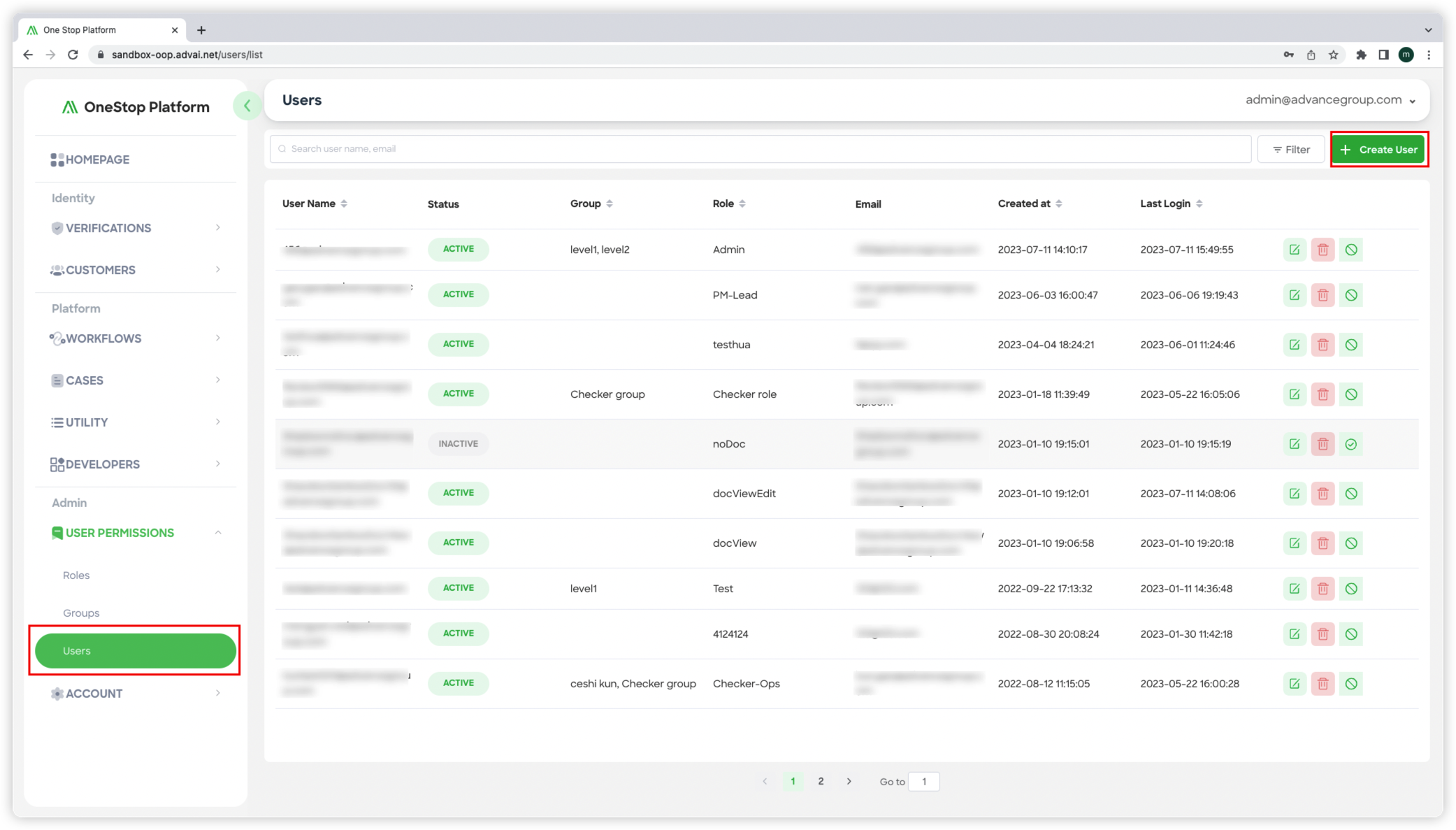Collapse the sidebar with green arrow button
The width and height of the screenshot is (1456, 830).
(x=247, y=106)
